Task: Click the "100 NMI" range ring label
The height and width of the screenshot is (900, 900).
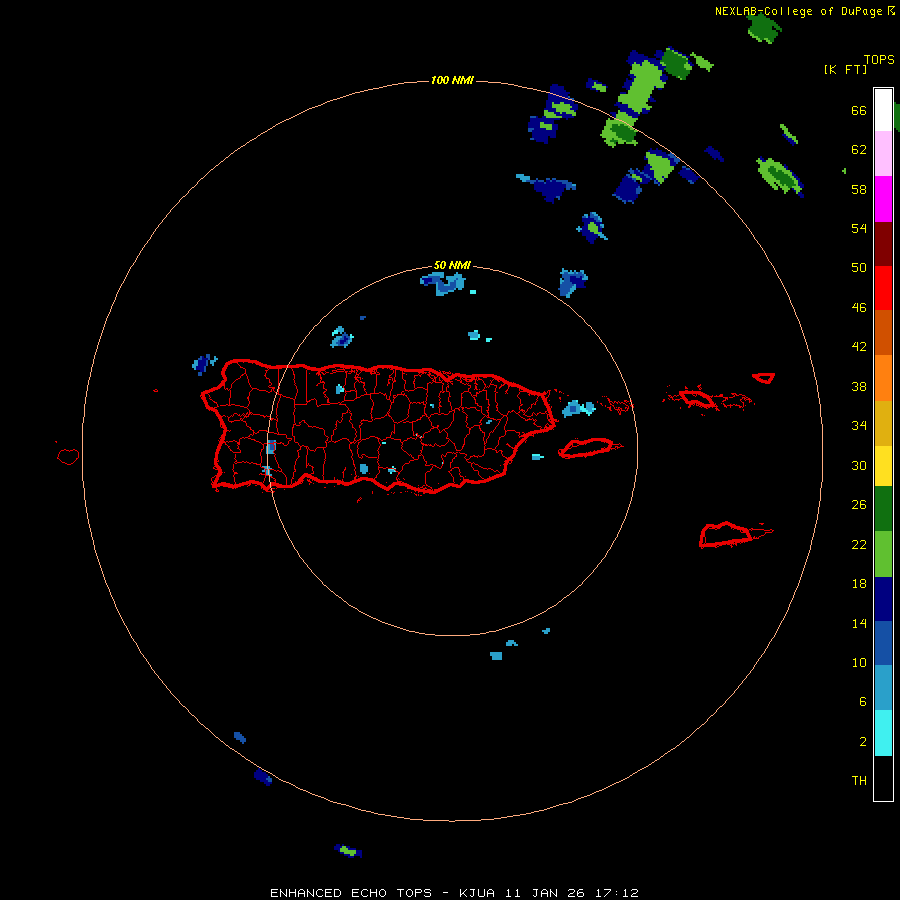Action: point(452,80)
